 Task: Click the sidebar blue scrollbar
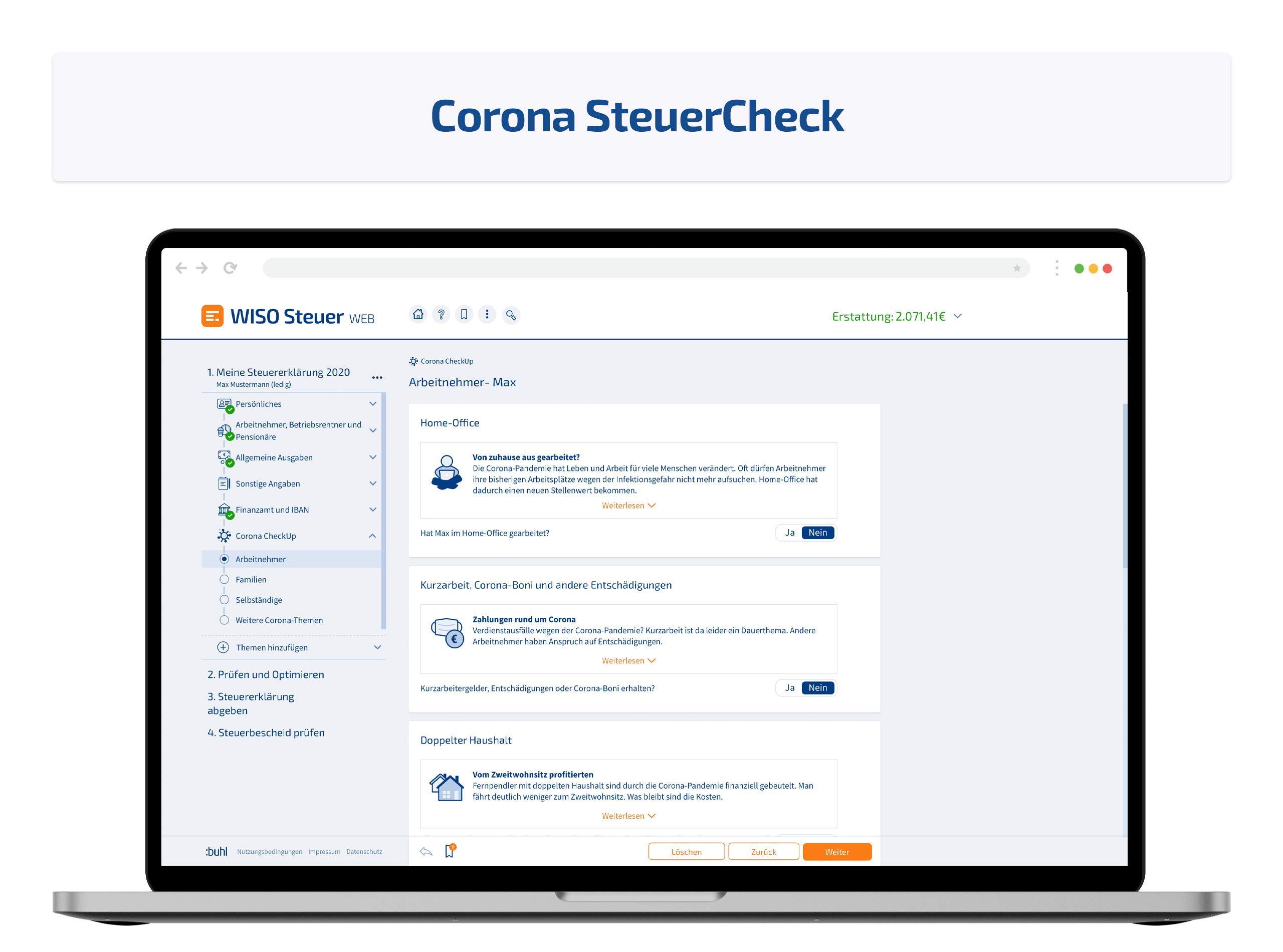pos(384,511)
